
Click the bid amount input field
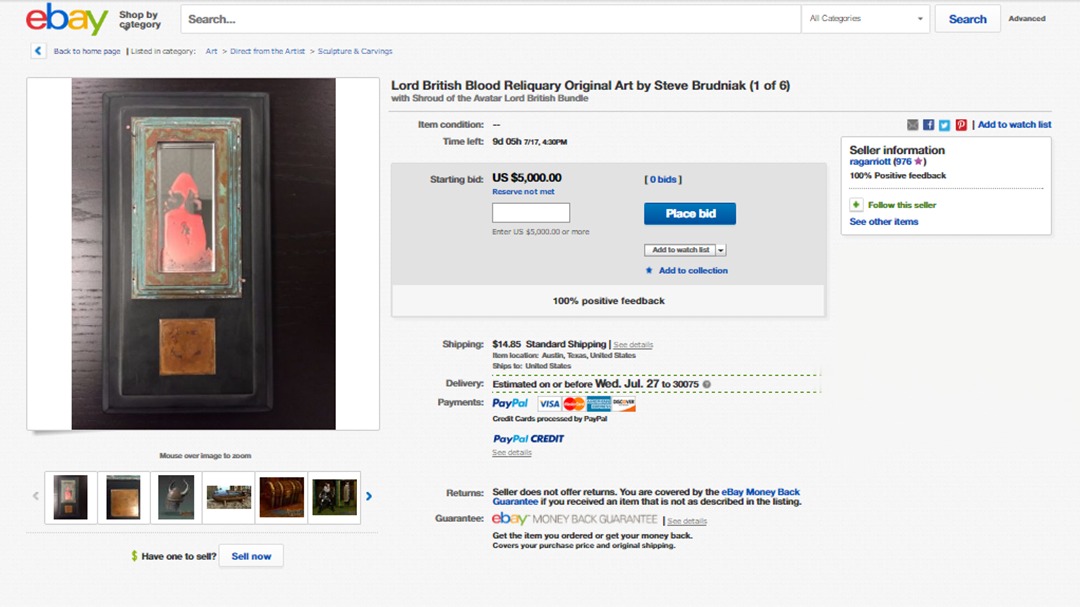[x=531, y=212]
